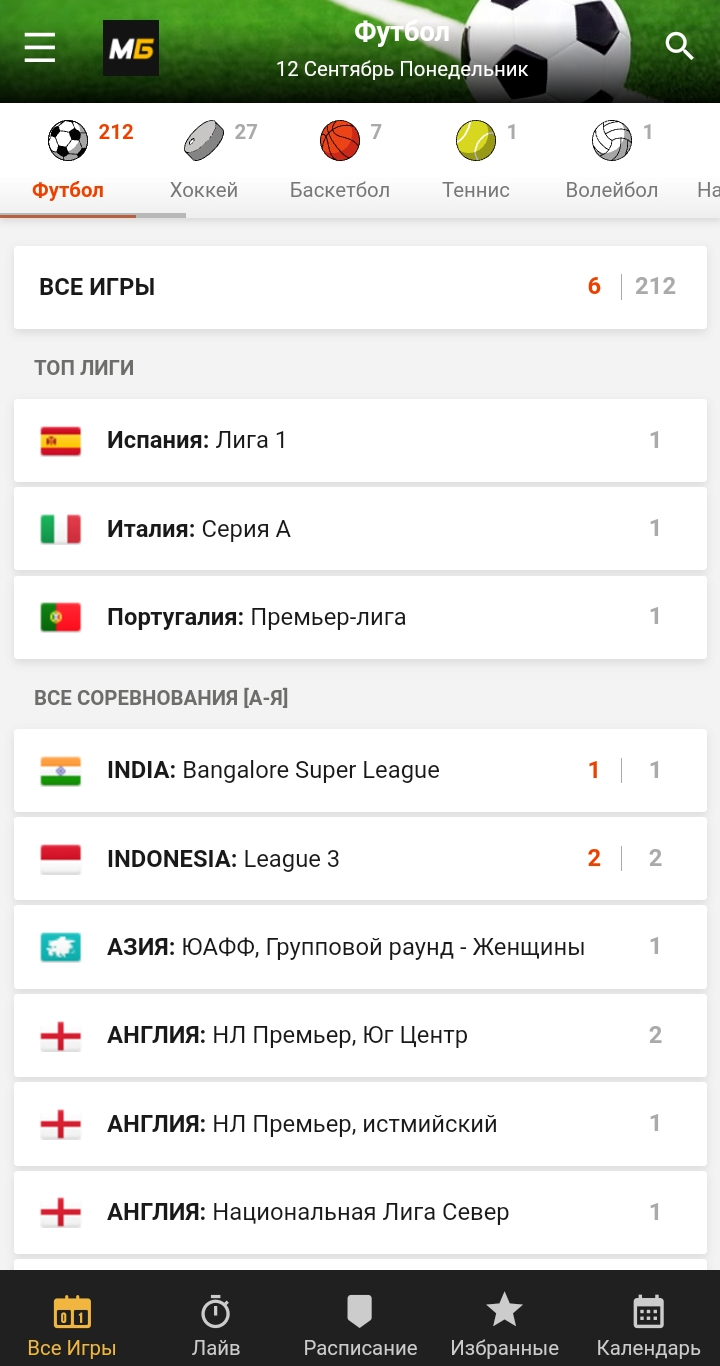Image resolution: width=720 pixels, height=1366 pixels.
Task: Tap the MG logo icon
Action: (131, 48)
